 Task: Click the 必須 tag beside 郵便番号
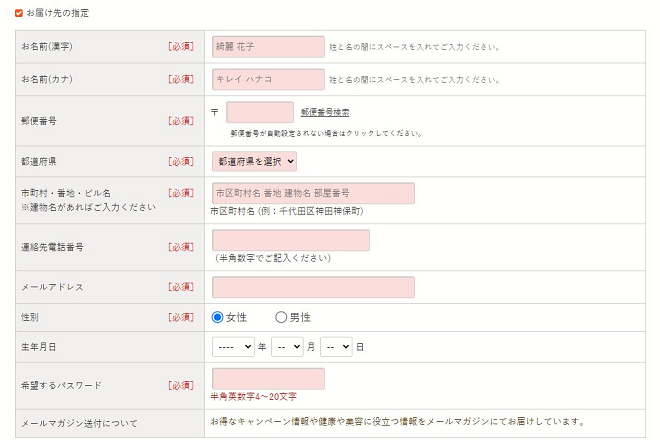tap(181, 121)
